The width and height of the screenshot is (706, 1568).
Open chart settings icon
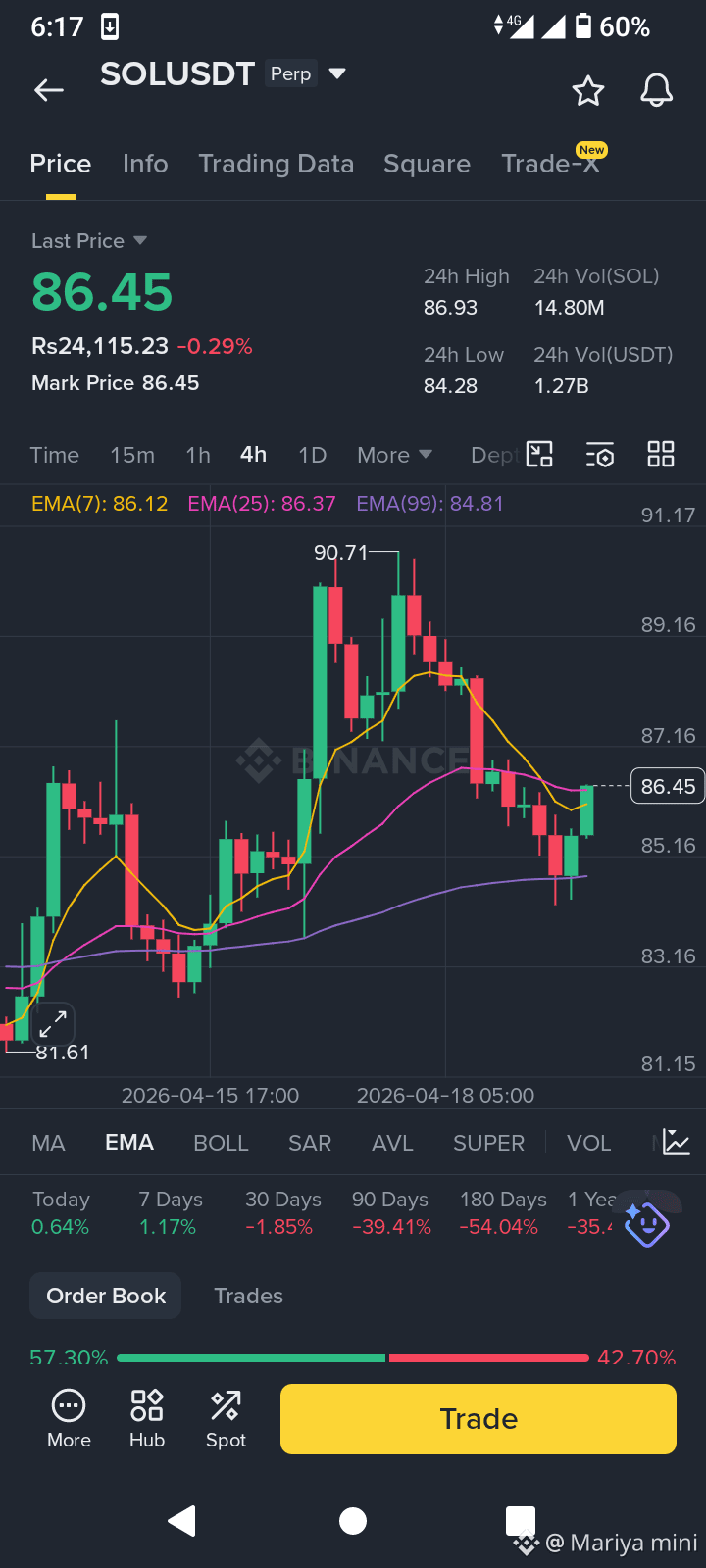[600, 455]
